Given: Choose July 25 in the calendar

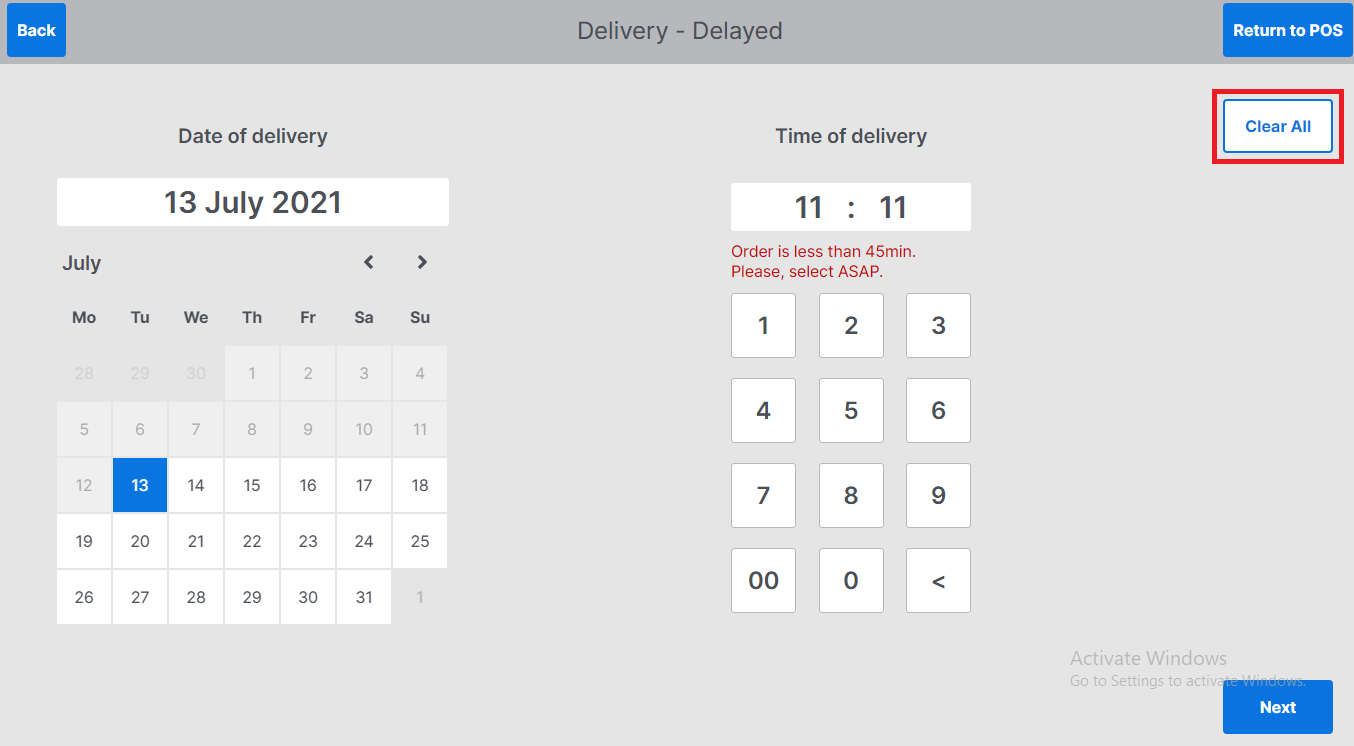Looking at the screenshot, I should point(420,541).
